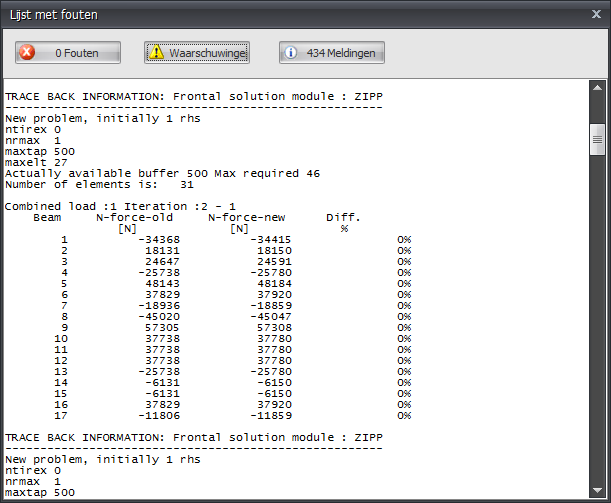
Task: Click the scrollbar up arrow
Action: (x=597, y=88)
